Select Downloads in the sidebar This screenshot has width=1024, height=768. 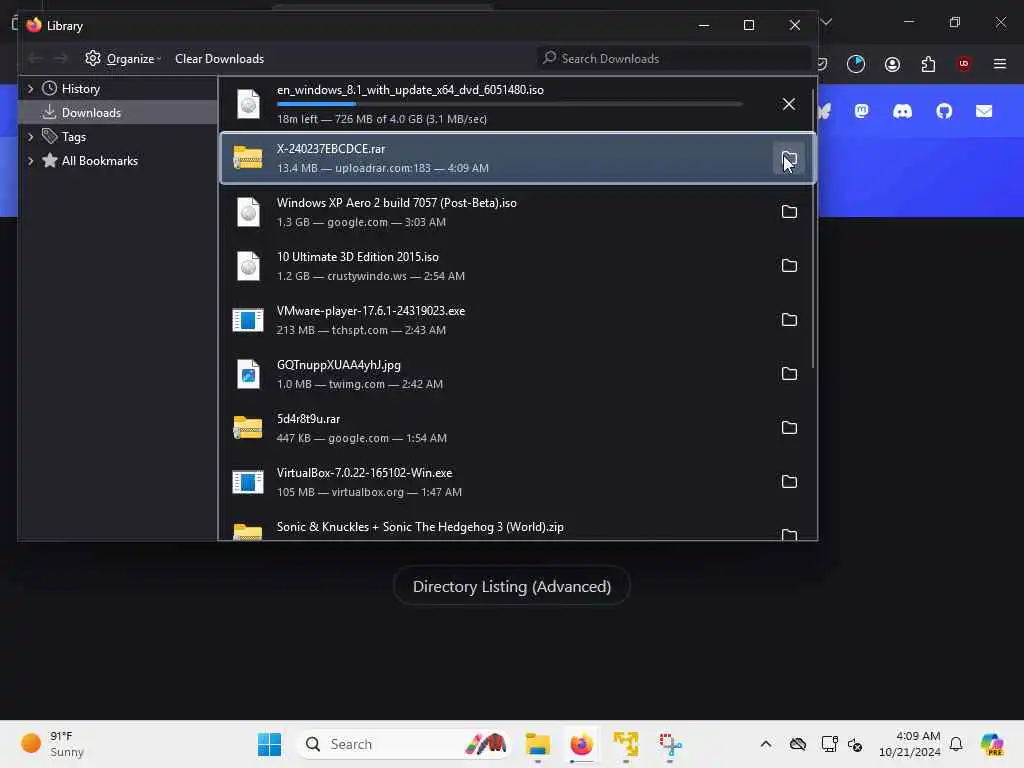click(x=118, y=112)
